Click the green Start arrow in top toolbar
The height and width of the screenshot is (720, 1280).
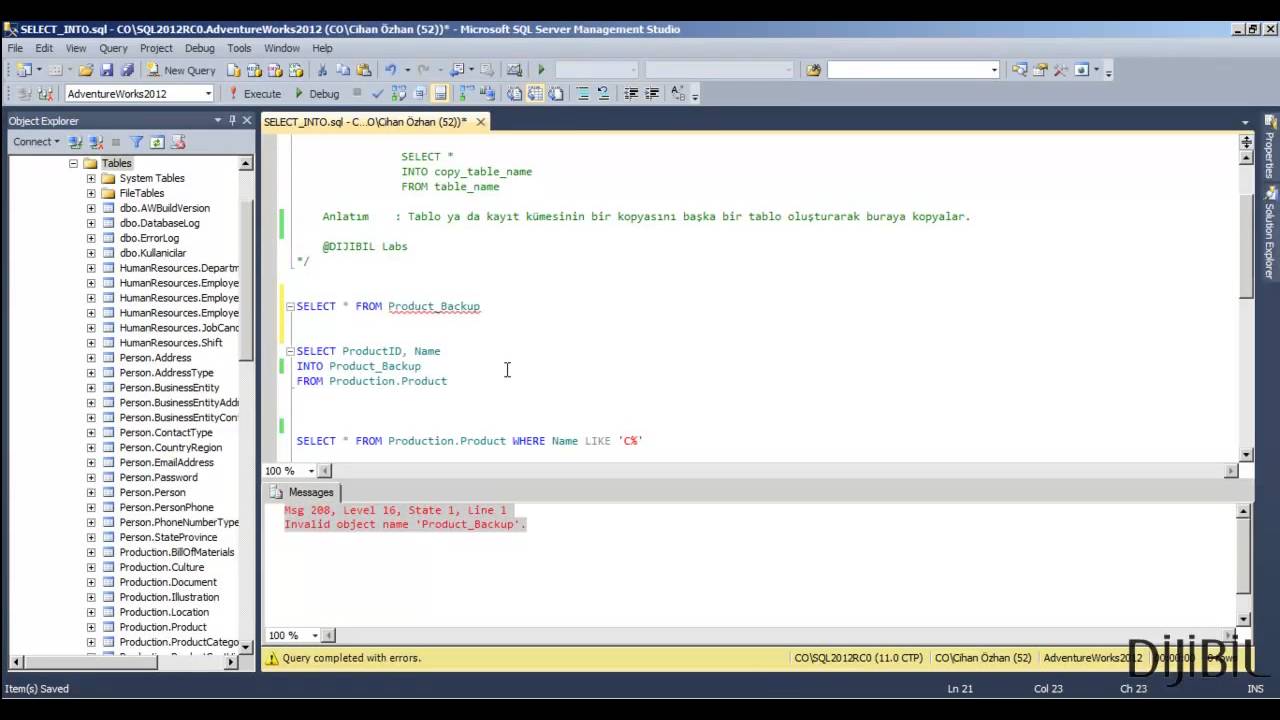(x=541, y=70)
